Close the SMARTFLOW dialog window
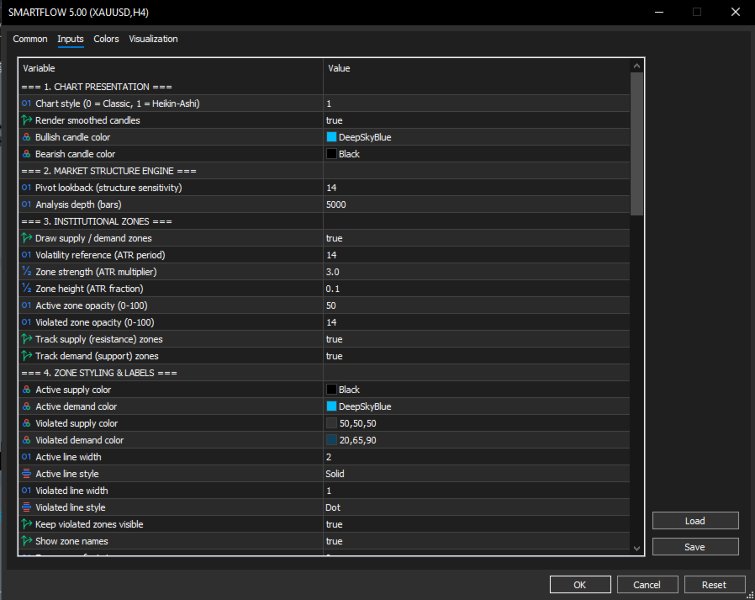Image resolution: width=755 pixels, height=600 pixels. click(x=735, y=12)
